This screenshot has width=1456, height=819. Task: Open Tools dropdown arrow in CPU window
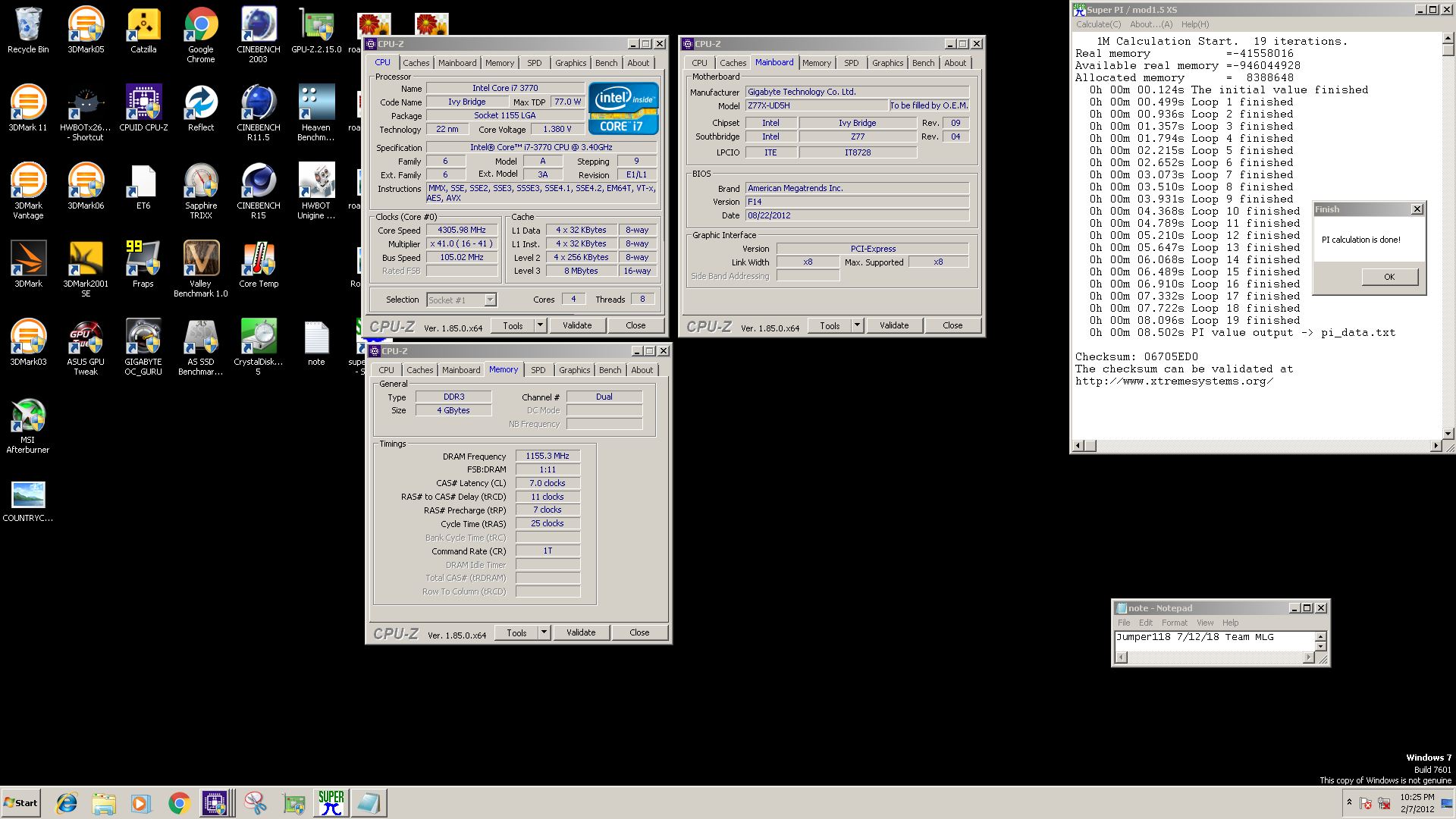coord(540,325)
